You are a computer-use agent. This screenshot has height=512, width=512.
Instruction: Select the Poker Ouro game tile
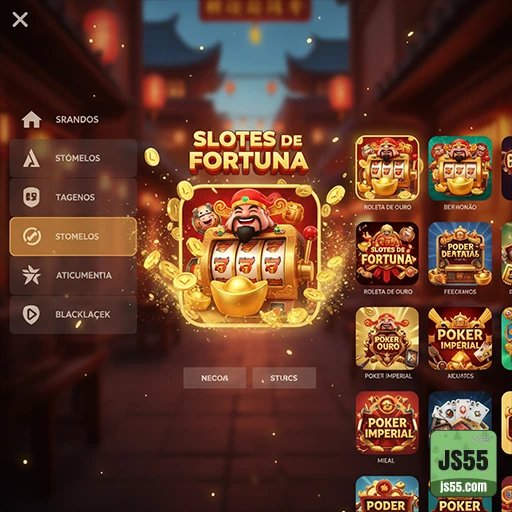pyautogui.click(x=387, y=338)
